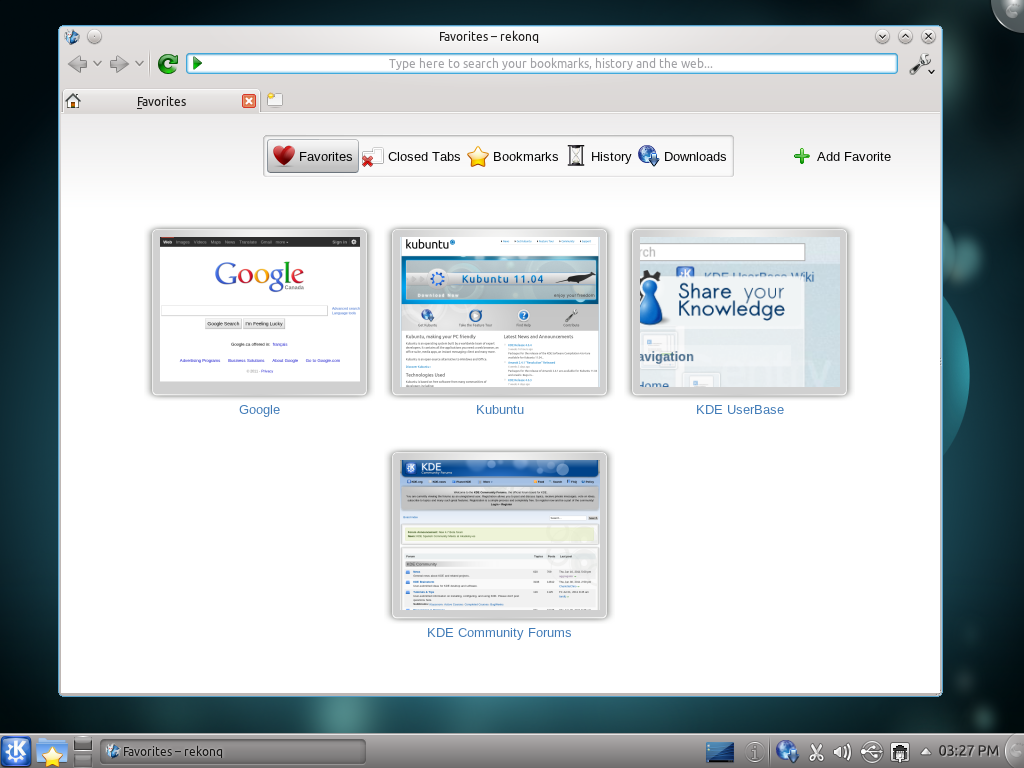The height and width of the screenshot is (768, 1024).
Task: Click the Add Favorite button
Action: pos(842,156)
